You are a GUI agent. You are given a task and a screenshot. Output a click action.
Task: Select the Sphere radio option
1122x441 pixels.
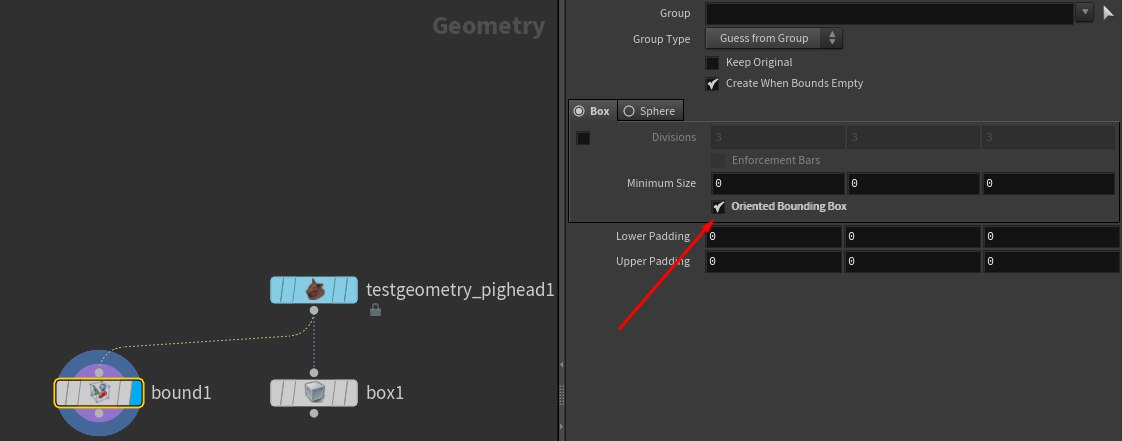[650, 111]
